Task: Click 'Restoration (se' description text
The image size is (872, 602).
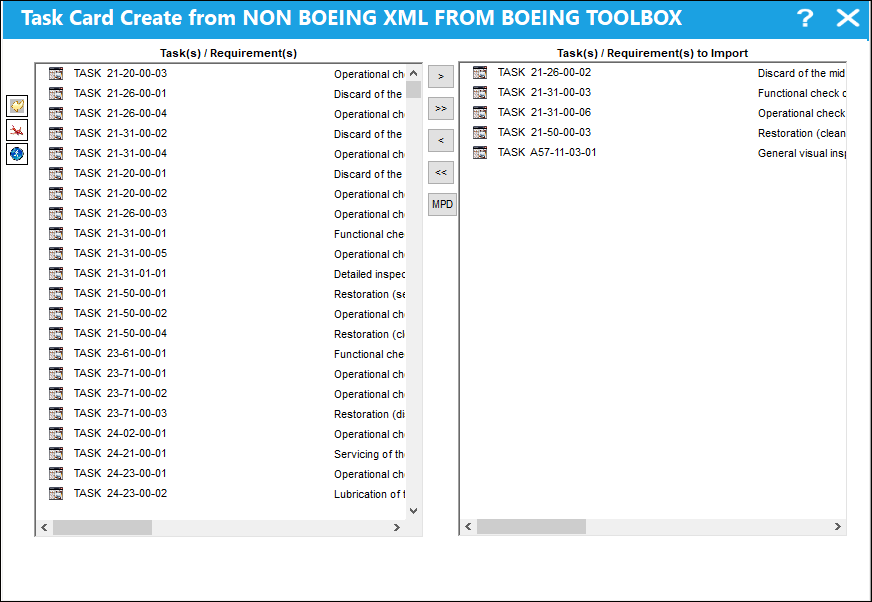Action: tap(369, 294)
